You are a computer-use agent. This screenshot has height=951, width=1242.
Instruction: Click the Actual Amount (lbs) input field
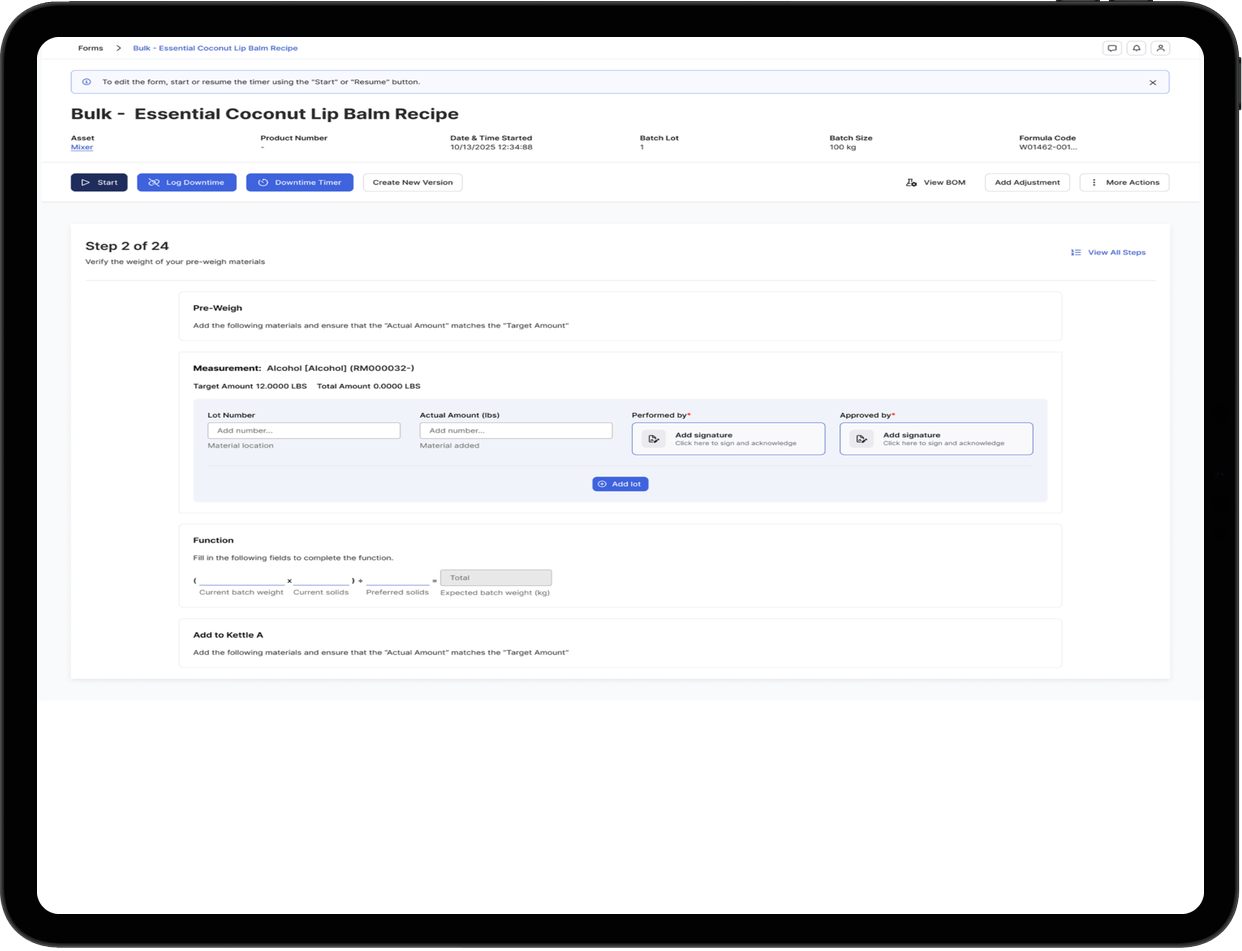tap(516, 431)
